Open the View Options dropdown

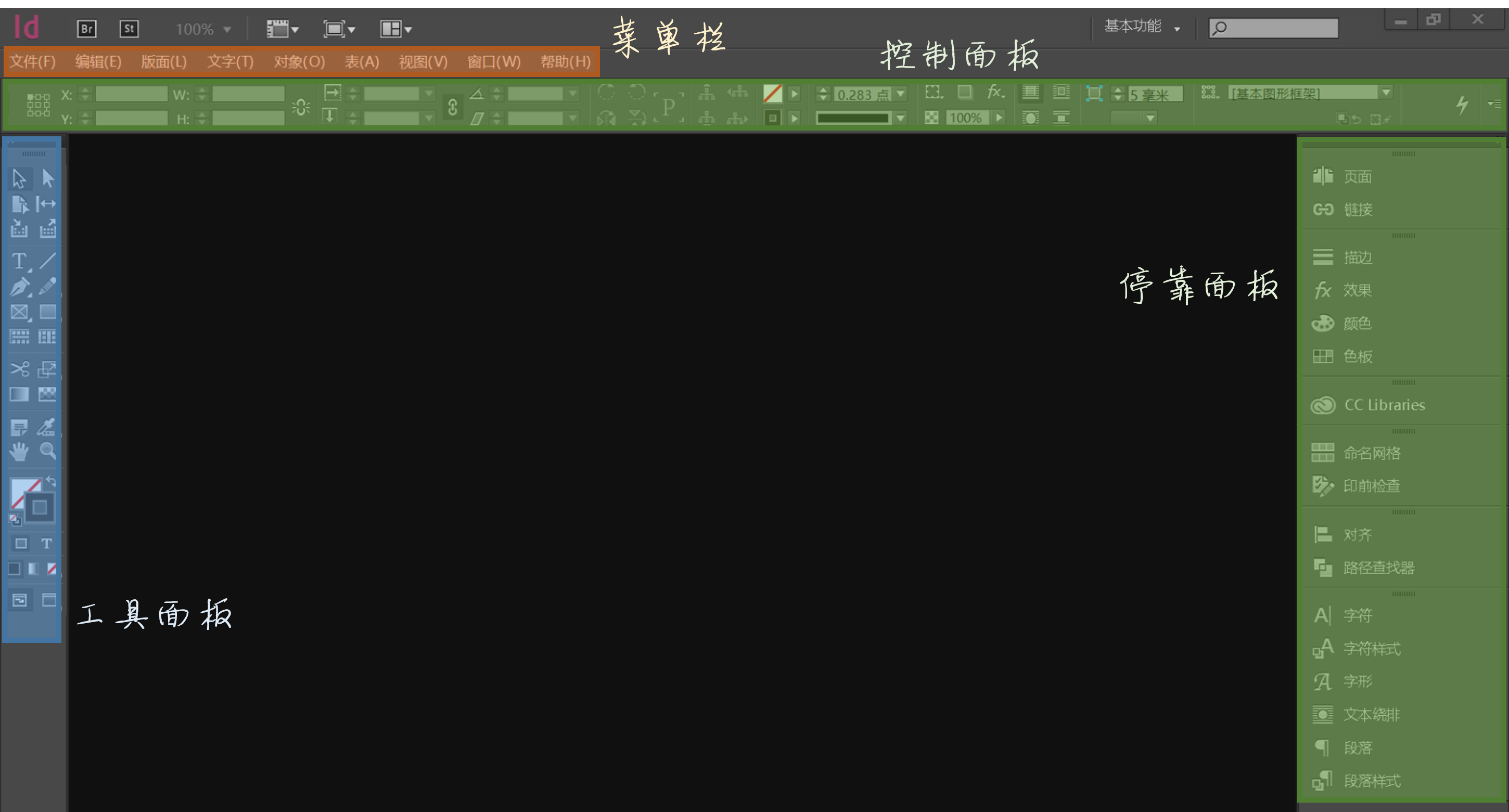pos(283,29)
